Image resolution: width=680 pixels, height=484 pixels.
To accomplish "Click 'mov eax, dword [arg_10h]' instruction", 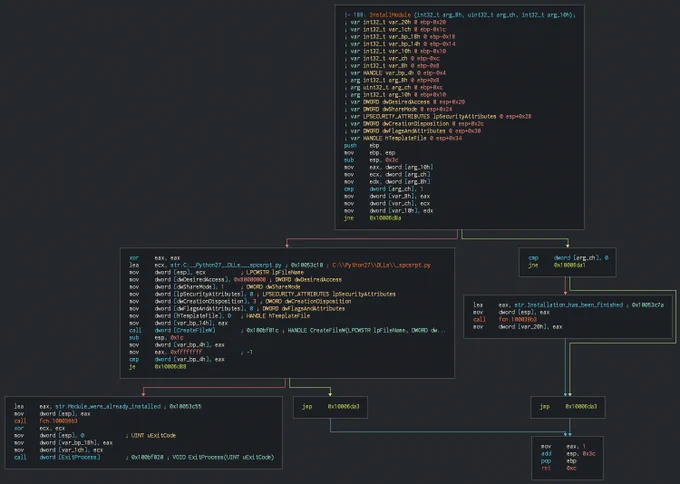I will click(x=388, y=167).
